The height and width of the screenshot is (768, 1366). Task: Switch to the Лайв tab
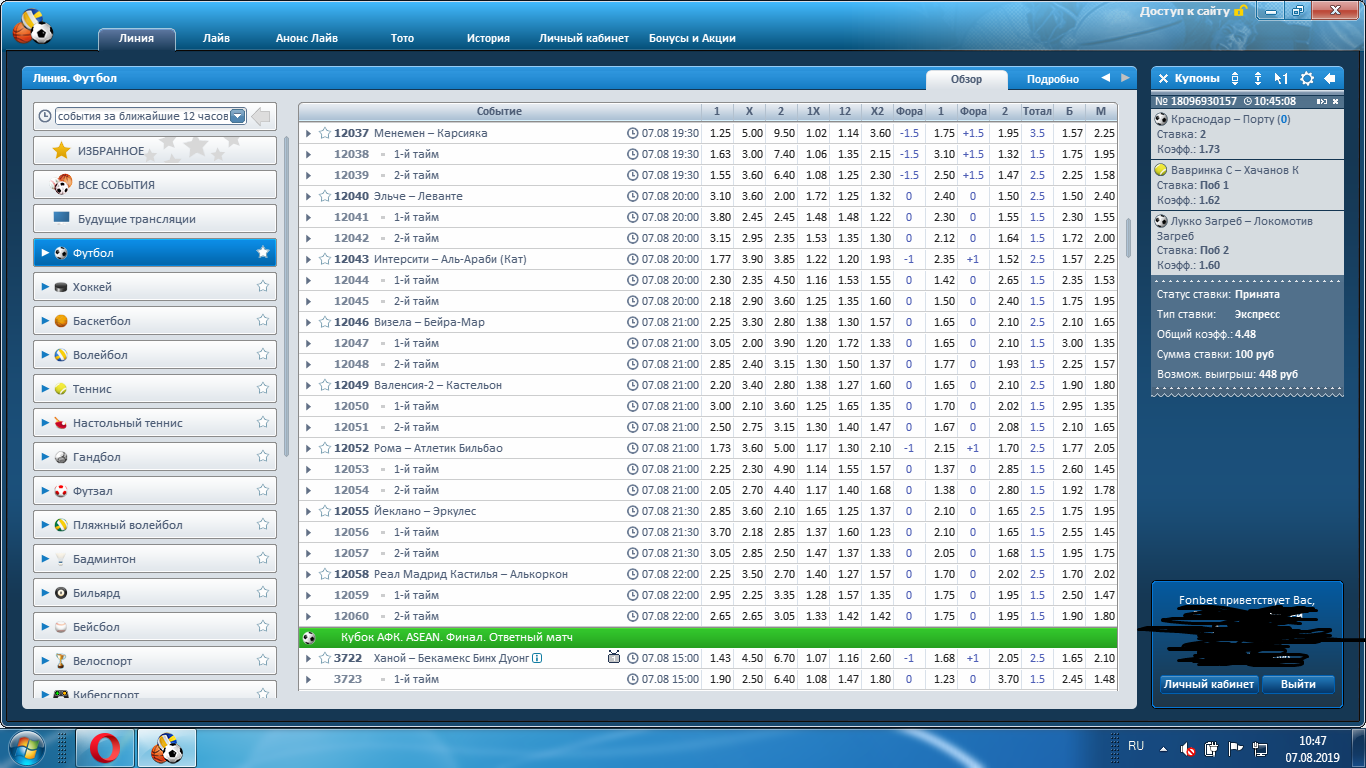click(x=216, y=38)
